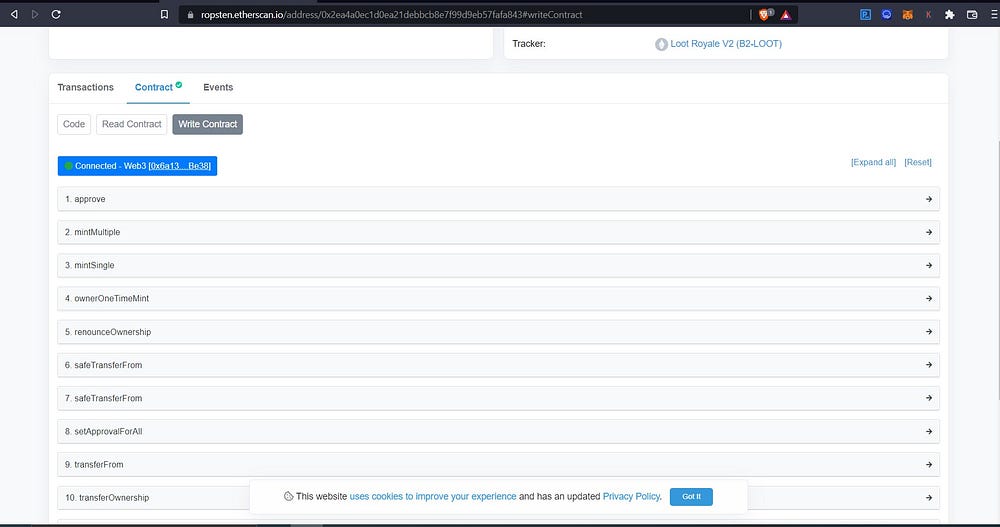Open the Events tab

pyautogui.click(x=218, y=87)
